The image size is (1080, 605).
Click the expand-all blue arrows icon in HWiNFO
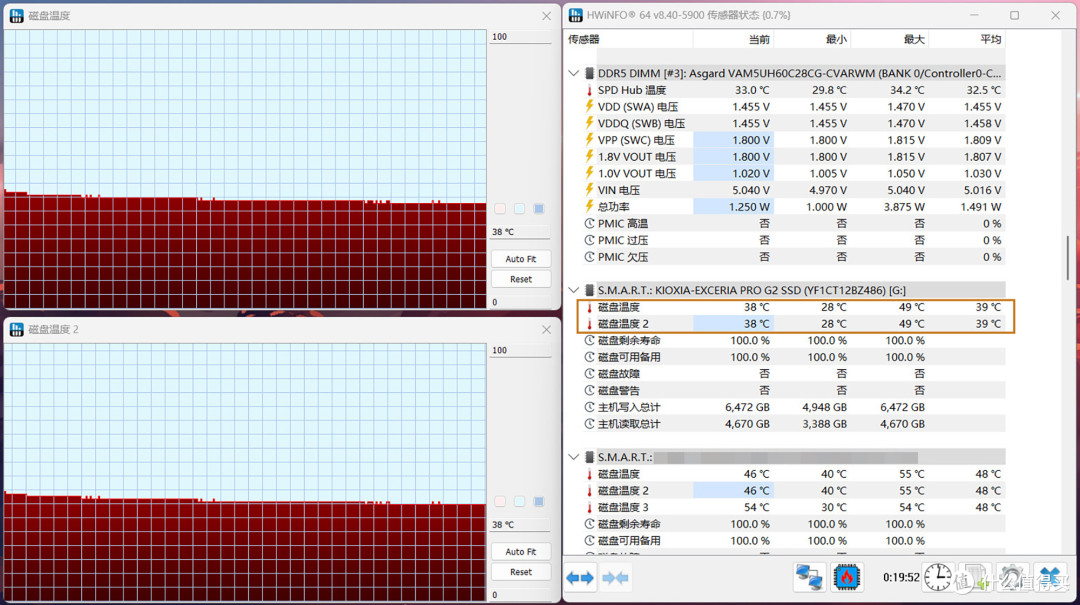coord(580,577)
